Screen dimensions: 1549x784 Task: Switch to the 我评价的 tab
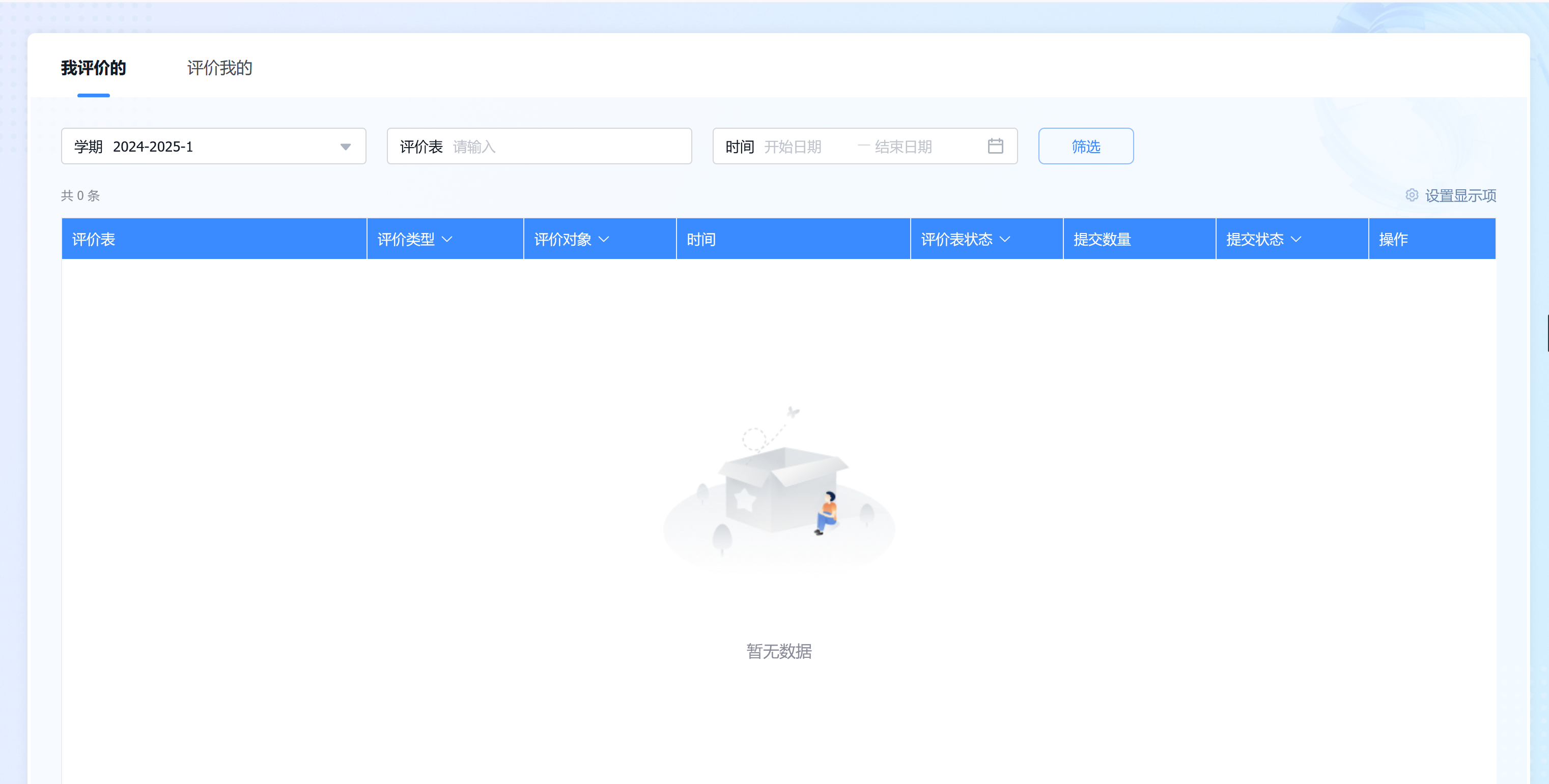[x=93, y=68]
